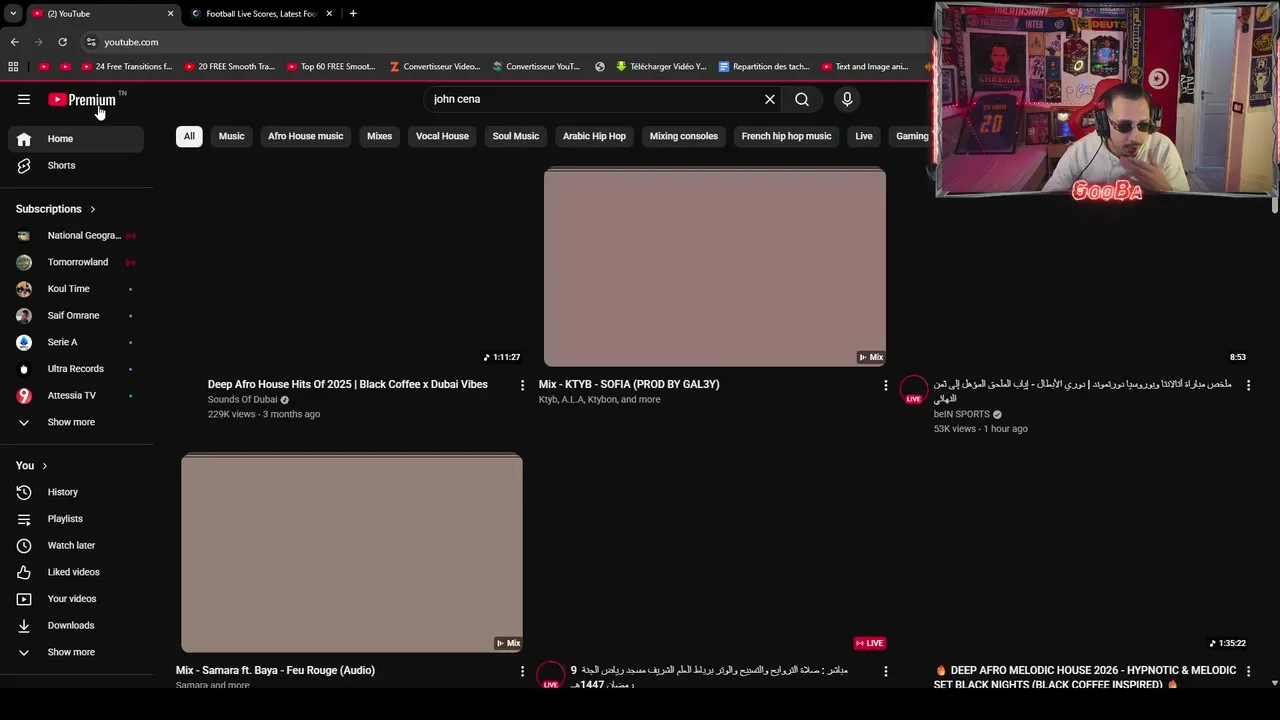Start voice search with microphone
This screenshot has width=1280, height=720.
tap(847, 99)
